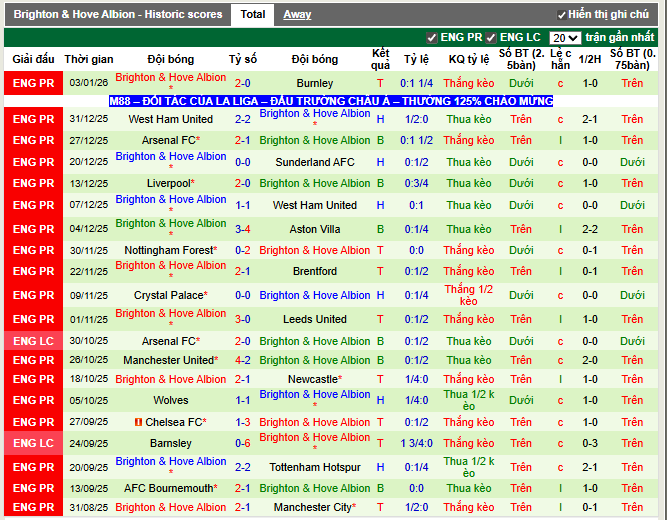Select the ENG LC label on 24/09/25 row
This screenshot has height=520, width=667.
34,443
